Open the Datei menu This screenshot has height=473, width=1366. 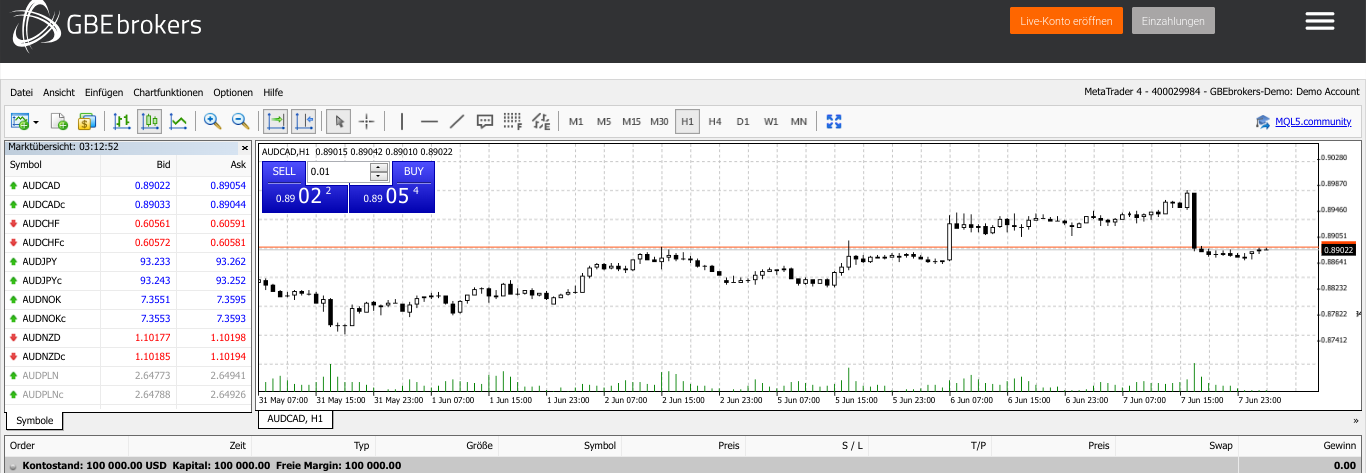tap(21, 92)
